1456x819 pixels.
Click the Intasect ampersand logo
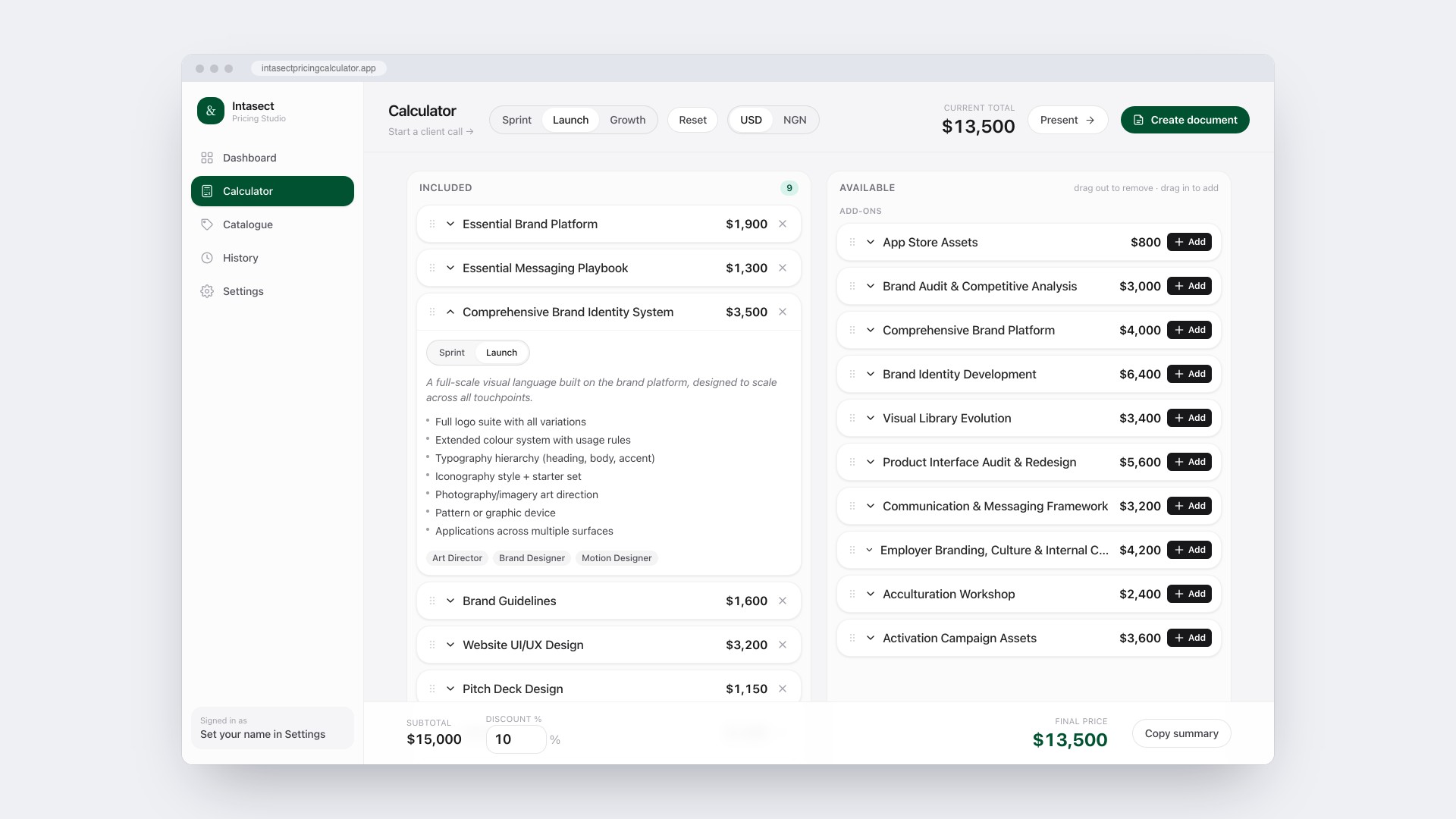[x=211, y=111]
